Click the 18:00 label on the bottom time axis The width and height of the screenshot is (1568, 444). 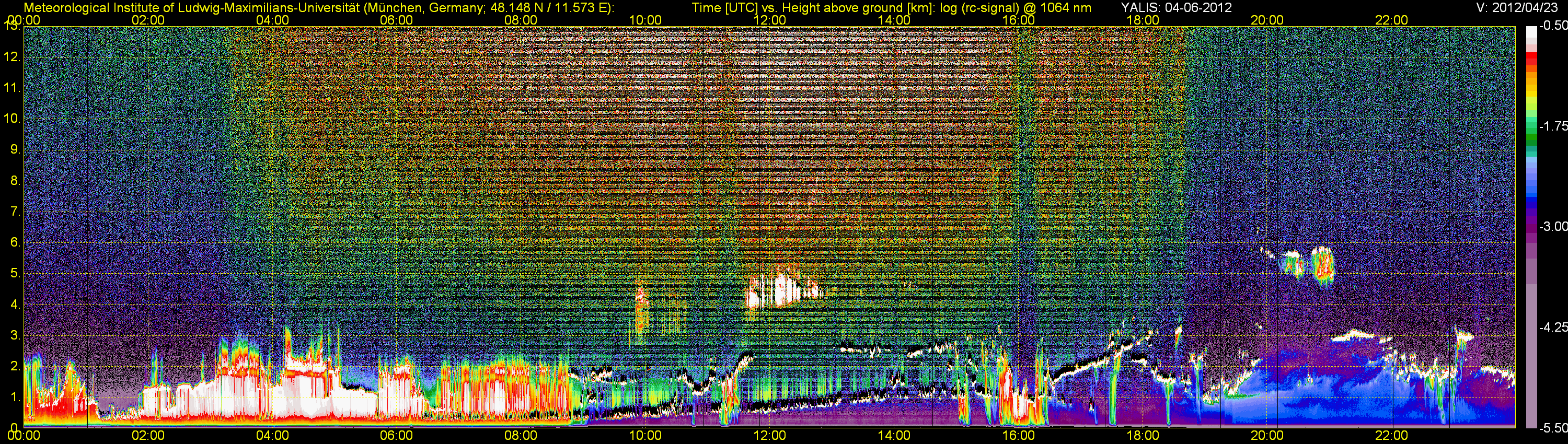1143,436
